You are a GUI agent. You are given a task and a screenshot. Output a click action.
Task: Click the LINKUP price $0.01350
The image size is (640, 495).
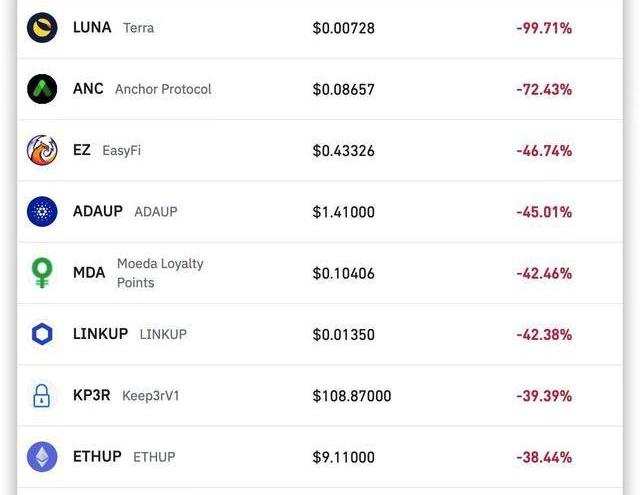(343, 334)
